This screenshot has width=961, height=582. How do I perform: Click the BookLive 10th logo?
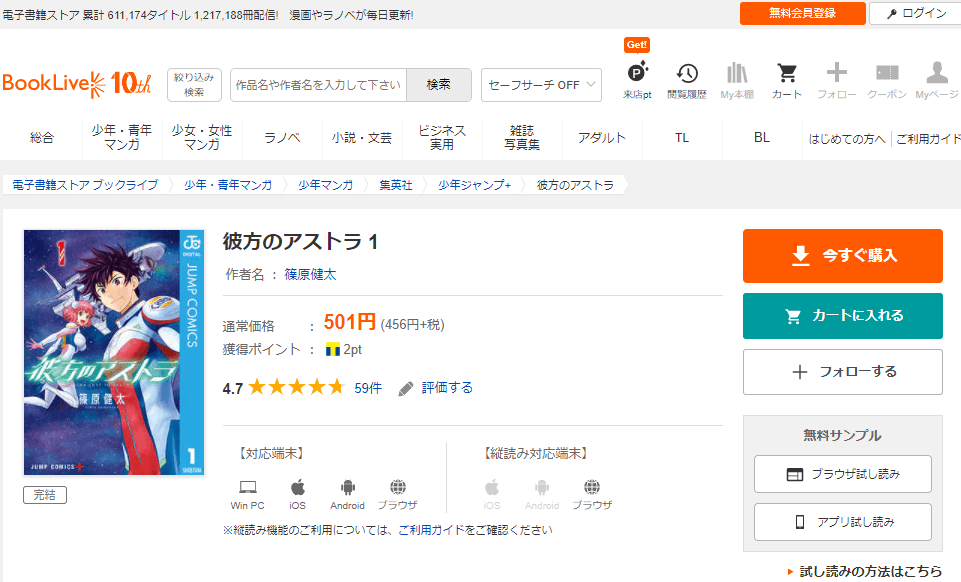(x=77, y=83)
